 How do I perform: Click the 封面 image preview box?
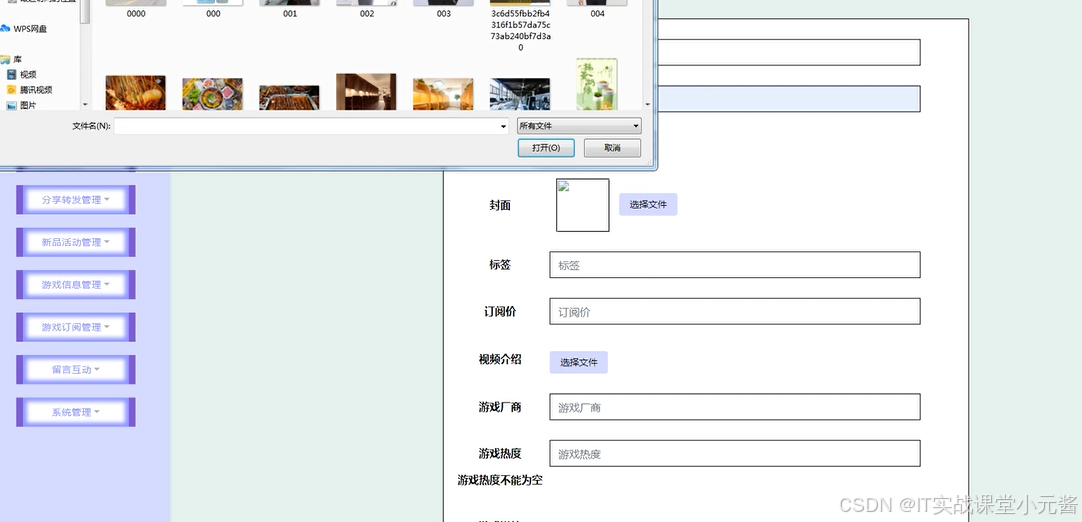tap(582, 205)
